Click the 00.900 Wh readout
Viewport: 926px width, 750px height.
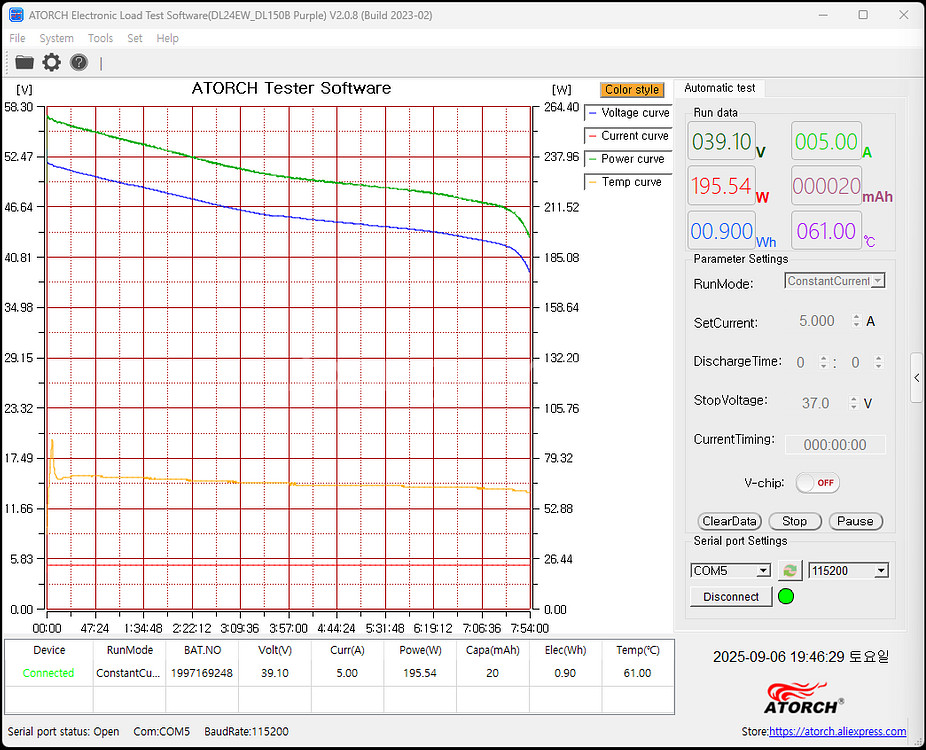coord(722,231)
